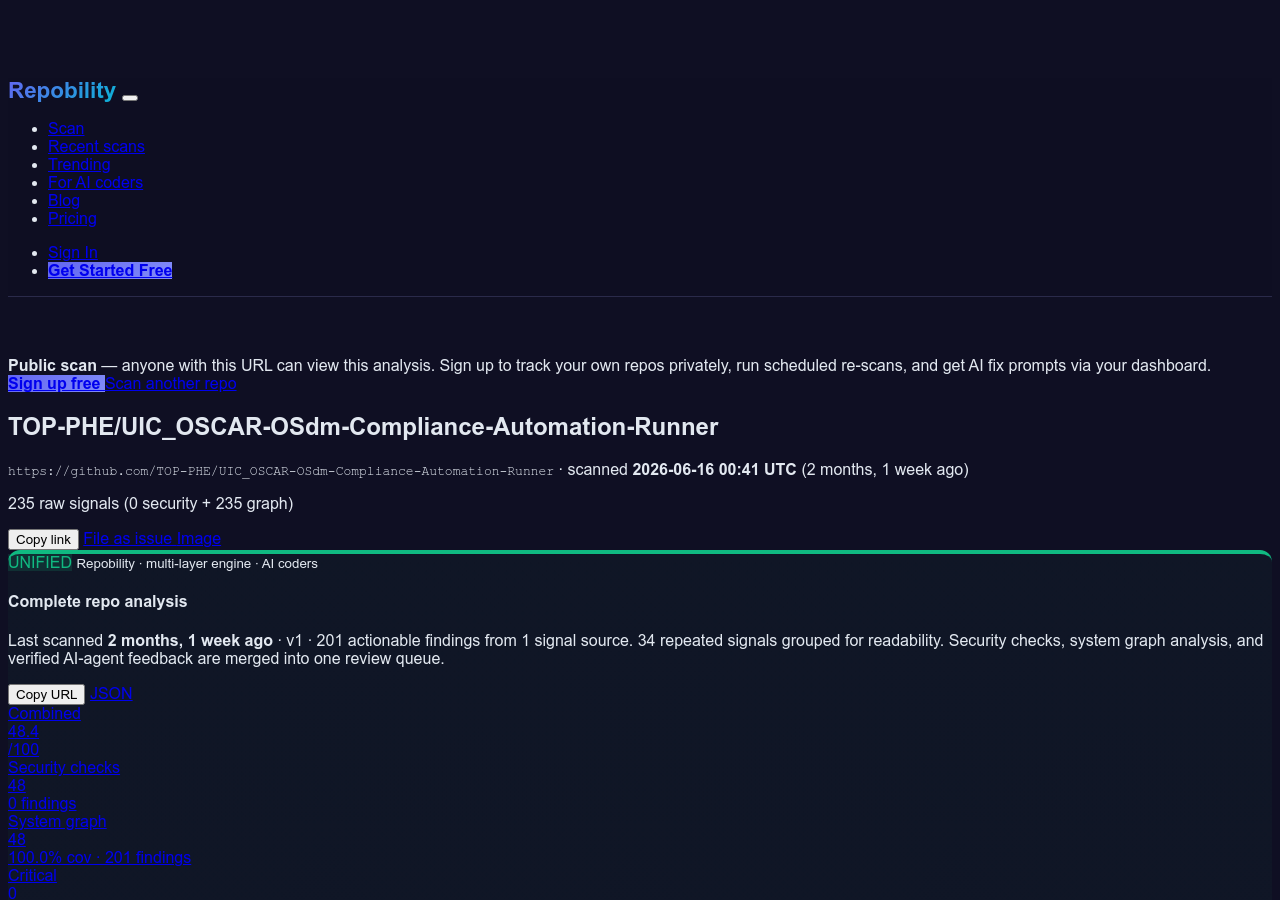Visit the For AI coders page

point(95,182)
